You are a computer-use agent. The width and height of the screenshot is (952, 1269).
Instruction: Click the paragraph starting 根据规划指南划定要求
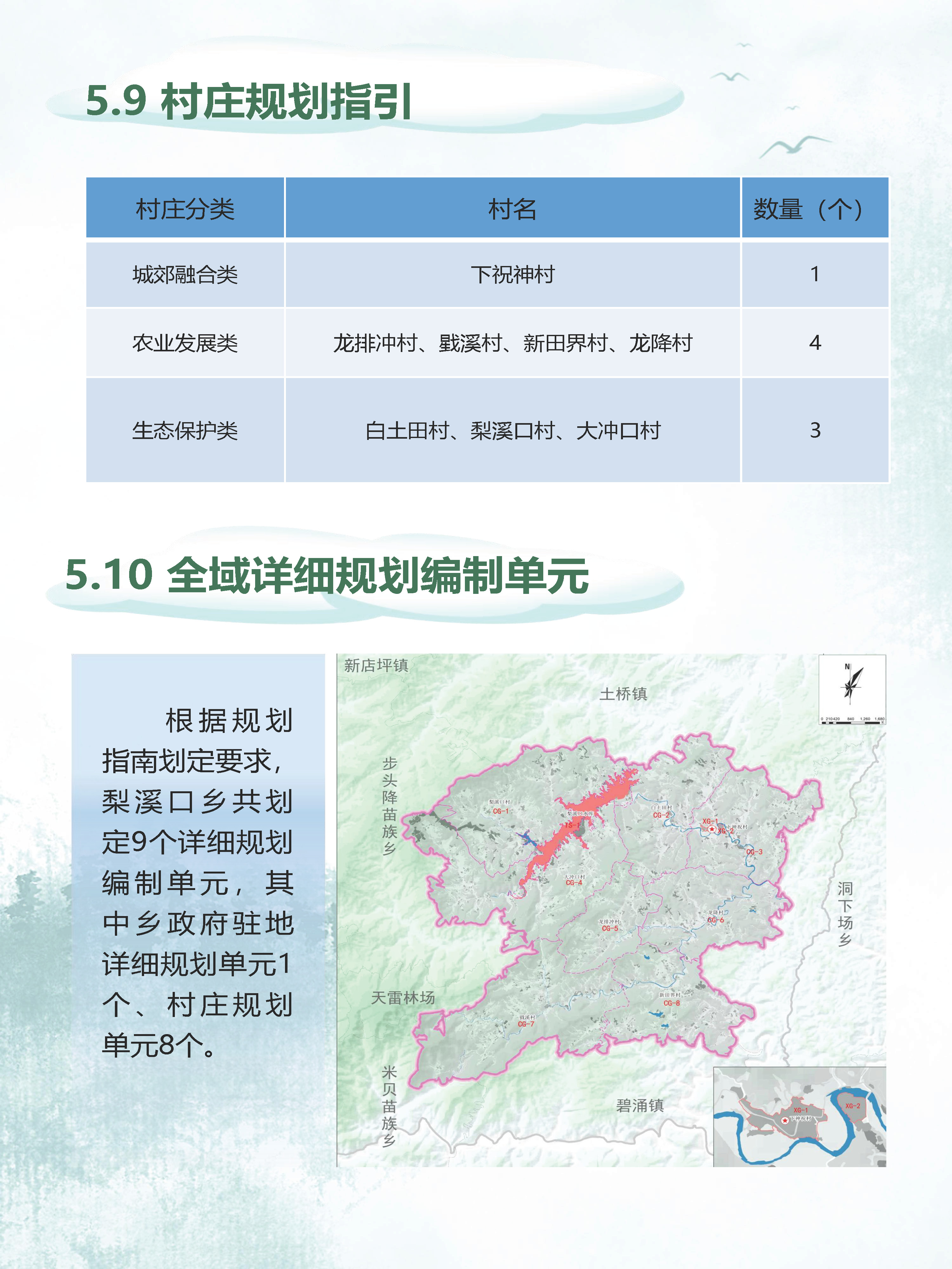pos(198,883)
